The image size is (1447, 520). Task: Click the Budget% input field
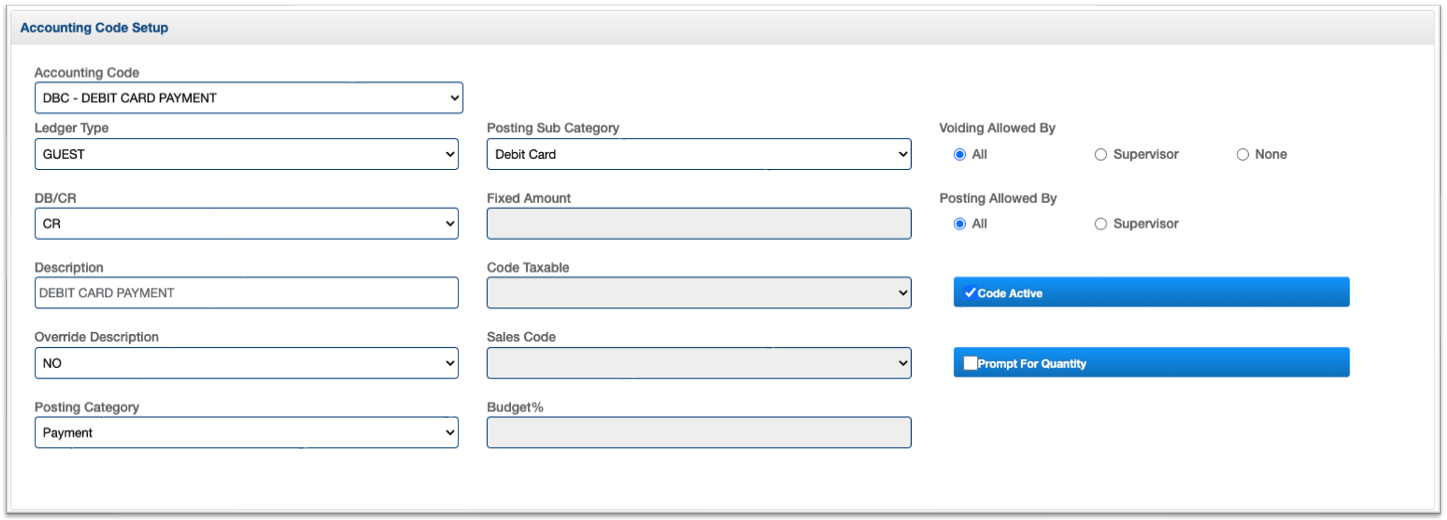pos(698,433)
